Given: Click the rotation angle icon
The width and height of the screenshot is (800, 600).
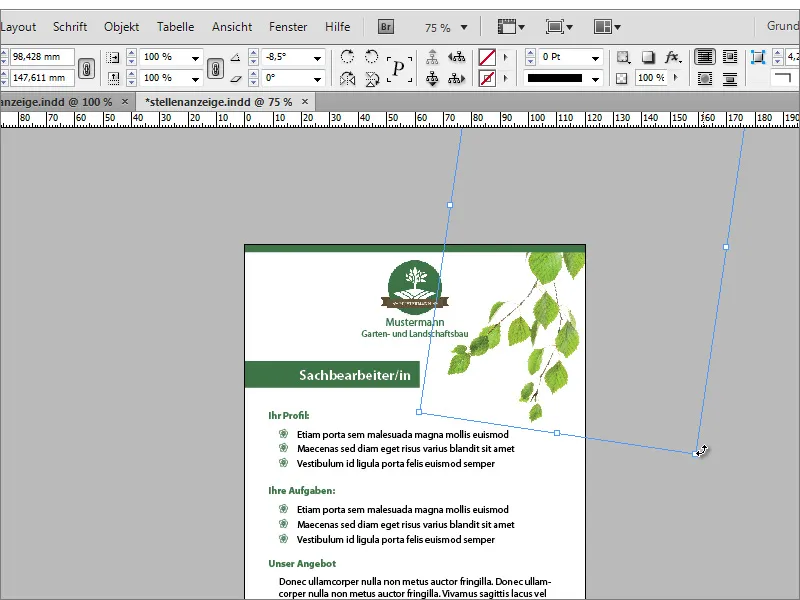Looking at the screenshot, I should (x=235, y=57).
